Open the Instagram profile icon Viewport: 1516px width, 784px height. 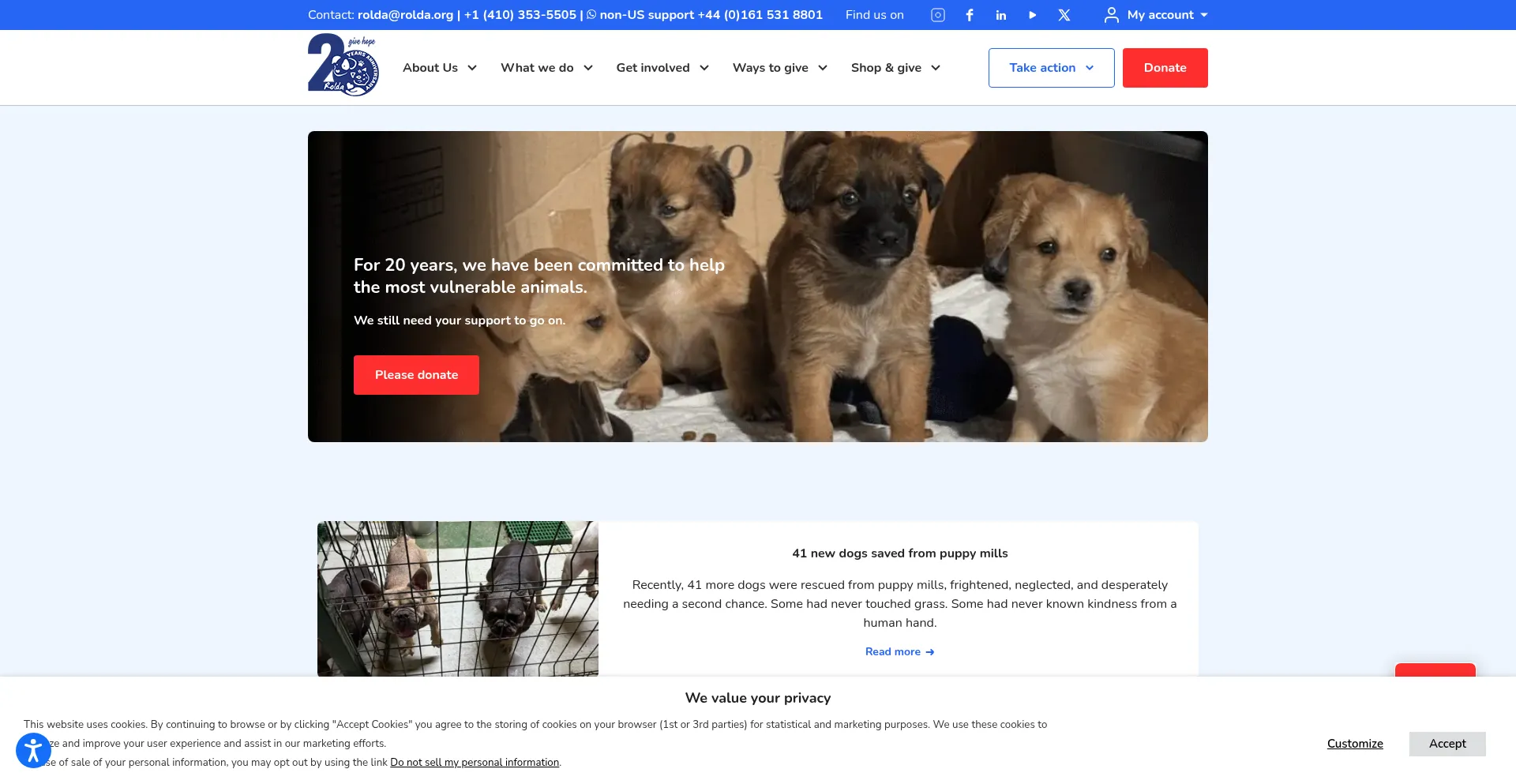(937, 15)
